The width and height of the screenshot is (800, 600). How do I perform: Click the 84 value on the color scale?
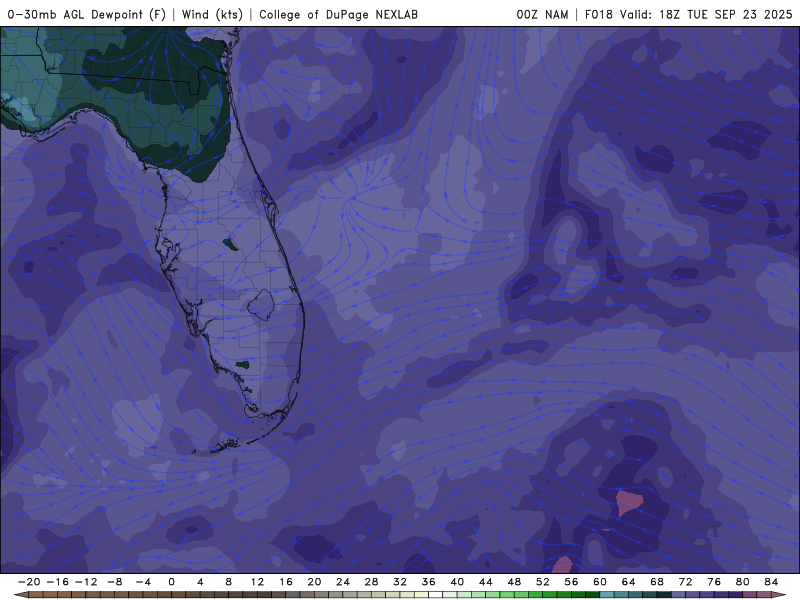pos(771,582)
